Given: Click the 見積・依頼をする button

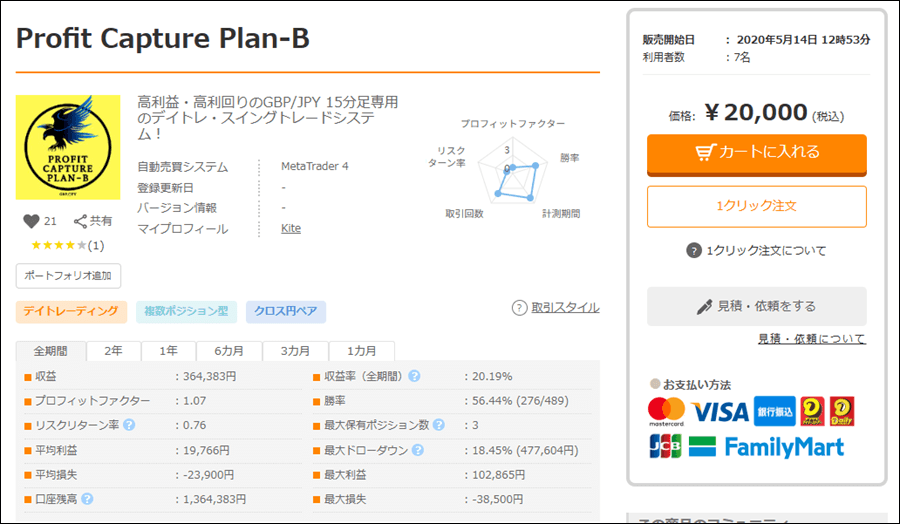Looking at the screenshot, I should (756, 306).
